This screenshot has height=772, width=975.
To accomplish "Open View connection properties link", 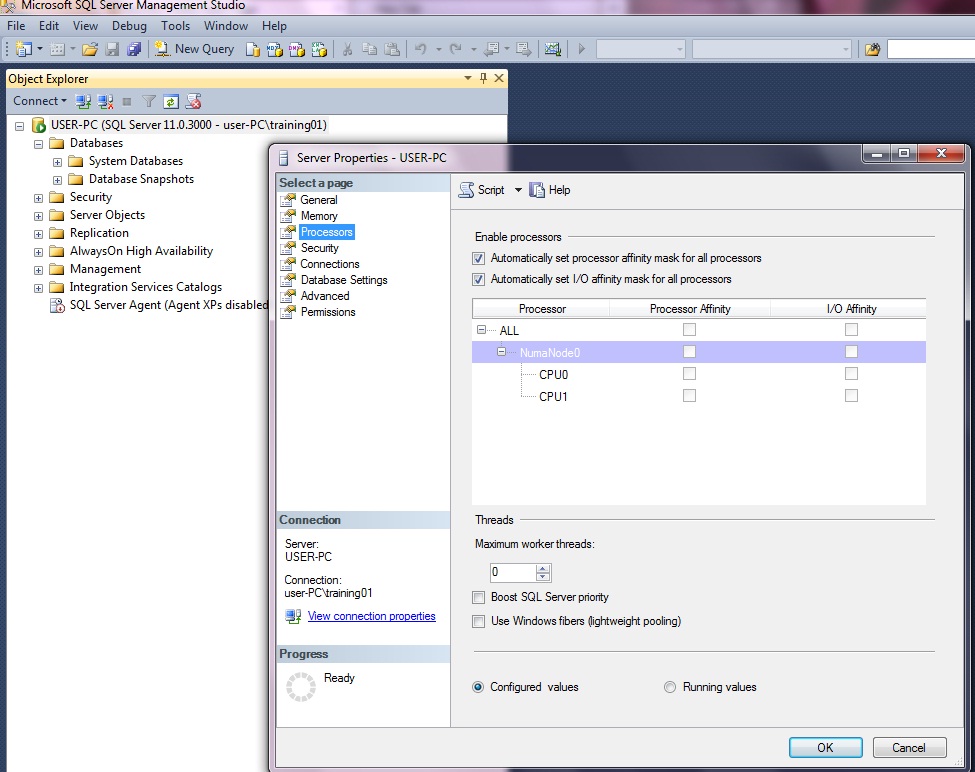I will coord(372,616).
